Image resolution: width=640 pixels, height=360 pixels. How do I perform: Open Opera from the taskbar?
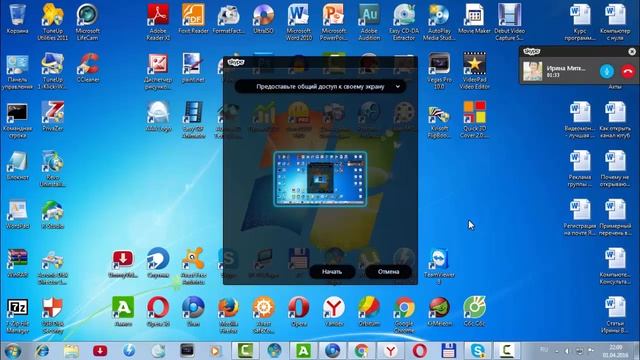[x=420, y=351]
